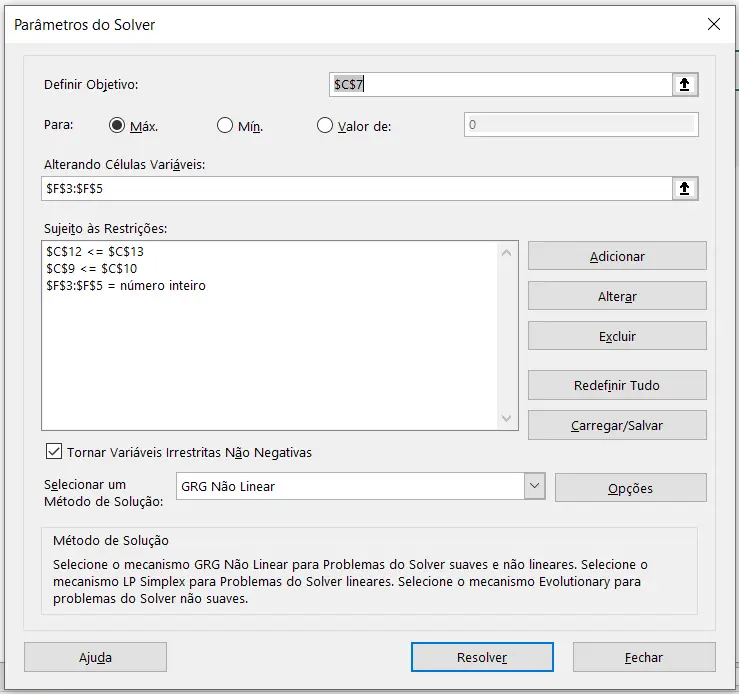The width and height of the screenshot is (739, 694).
Task: Click the range selector icon for variable cells
Action: (684, 188)
